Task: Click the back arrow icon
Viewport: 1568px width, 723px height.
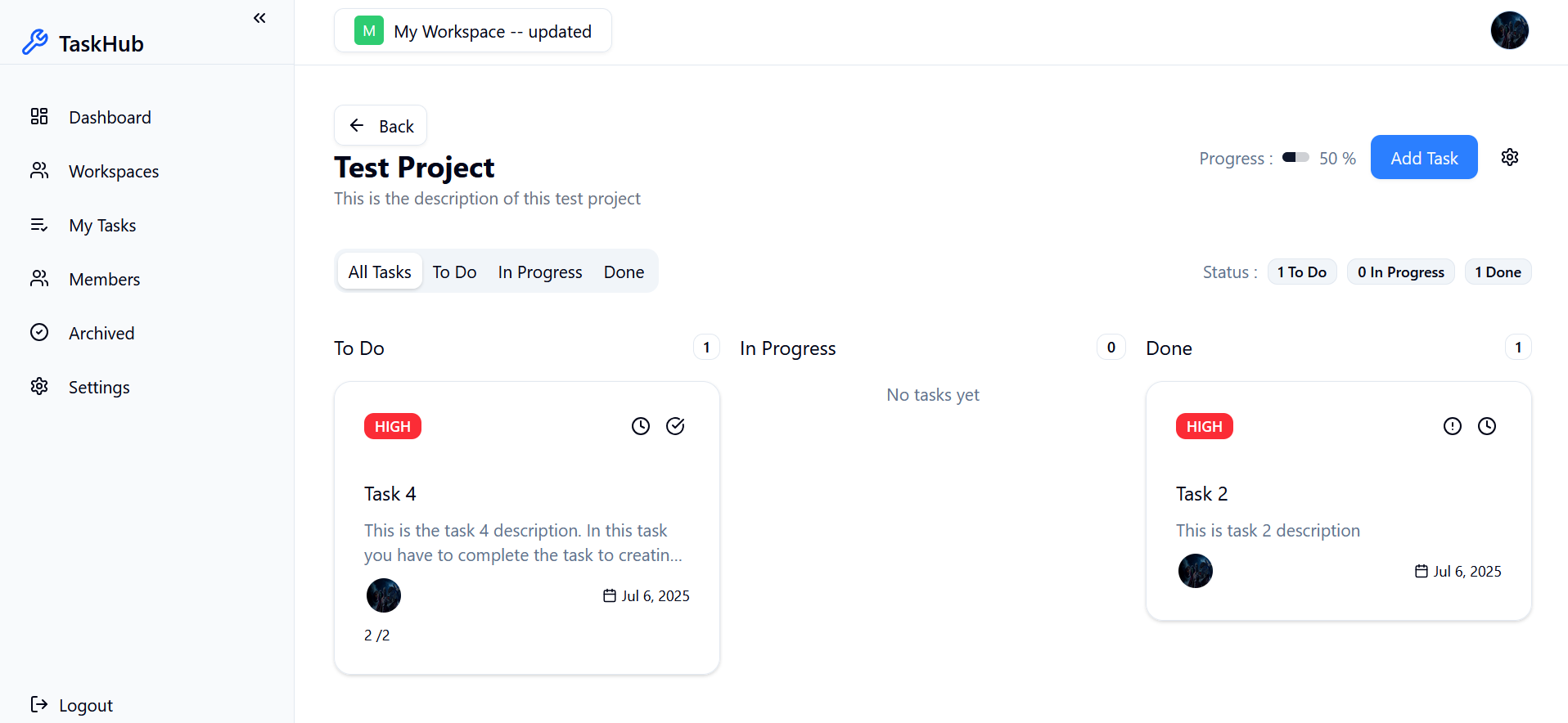Action: (x=357, y=125)
